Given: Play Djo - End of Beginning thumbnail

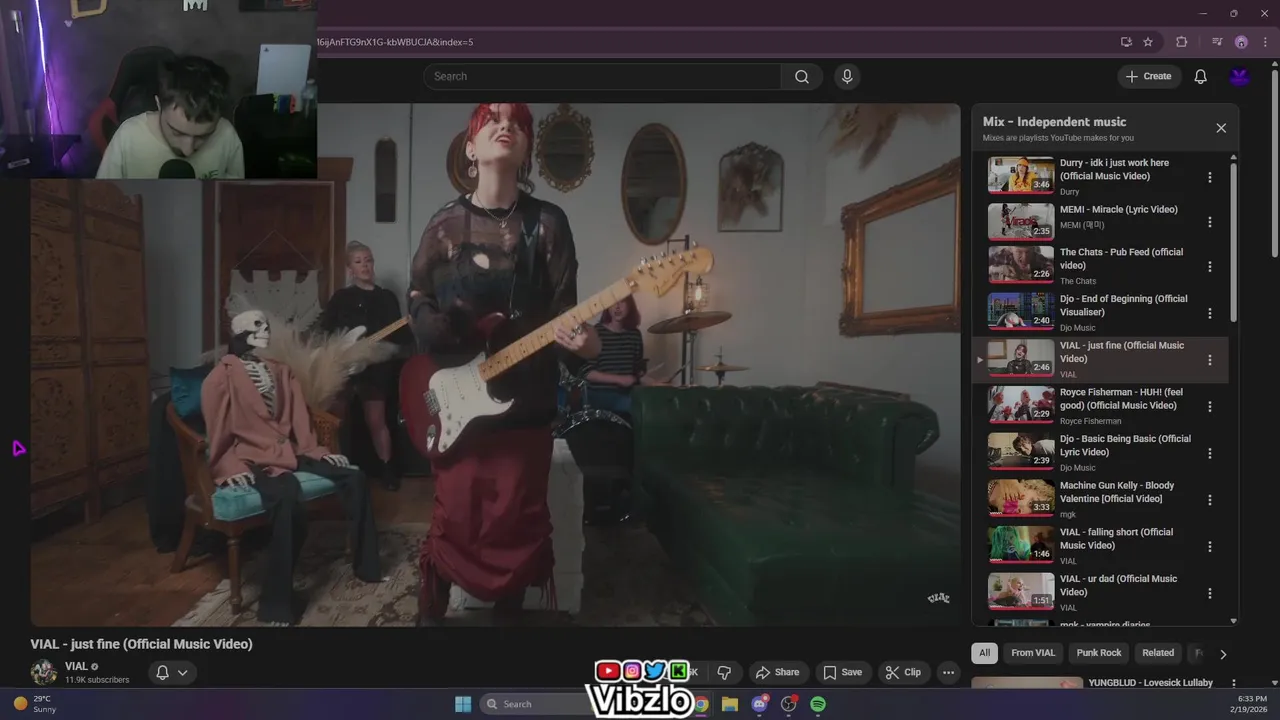Looking at the screenshot, I should pos(1021,311).
